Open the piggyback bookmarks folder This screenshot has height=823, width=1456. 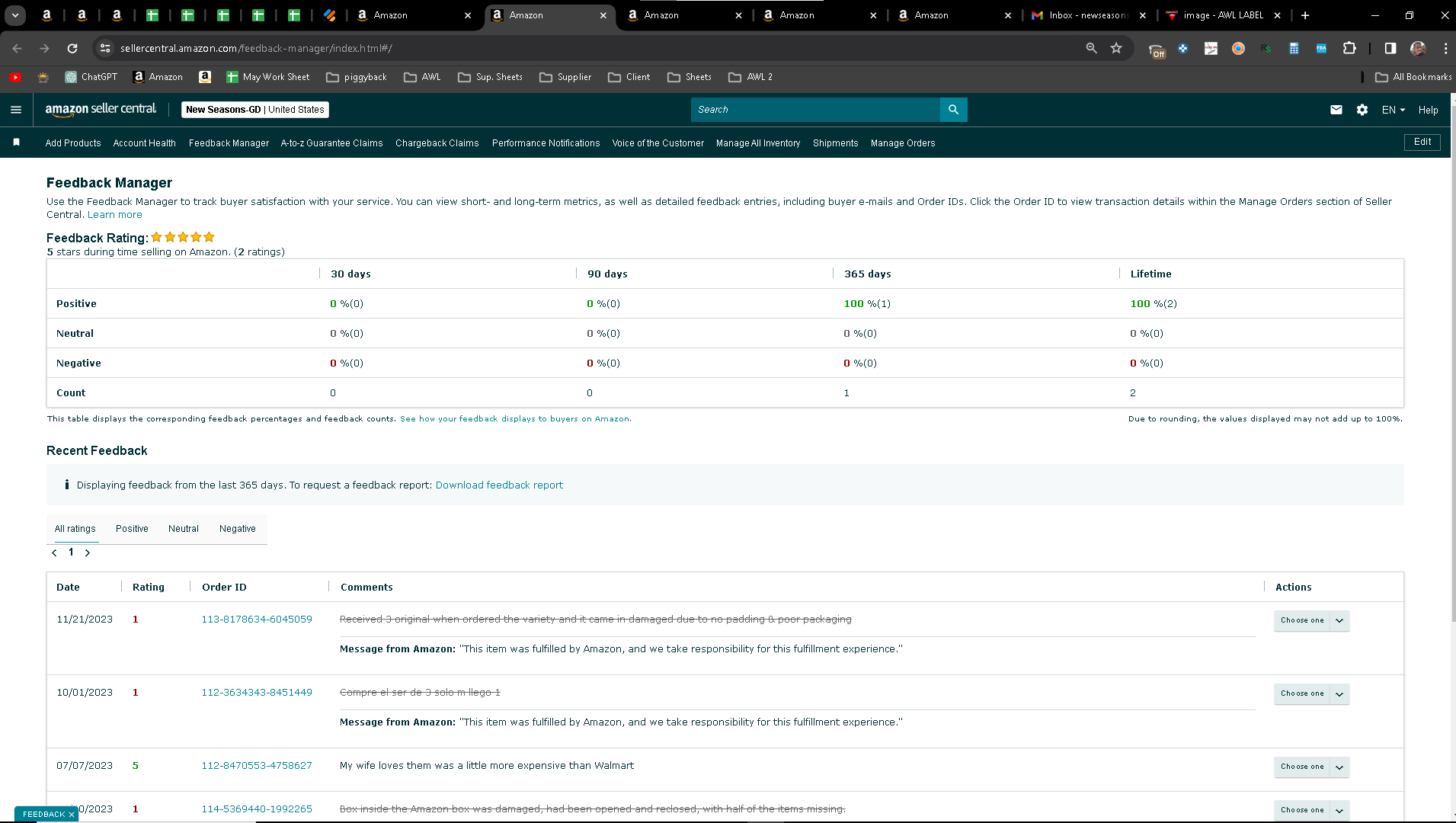point(357,77)
